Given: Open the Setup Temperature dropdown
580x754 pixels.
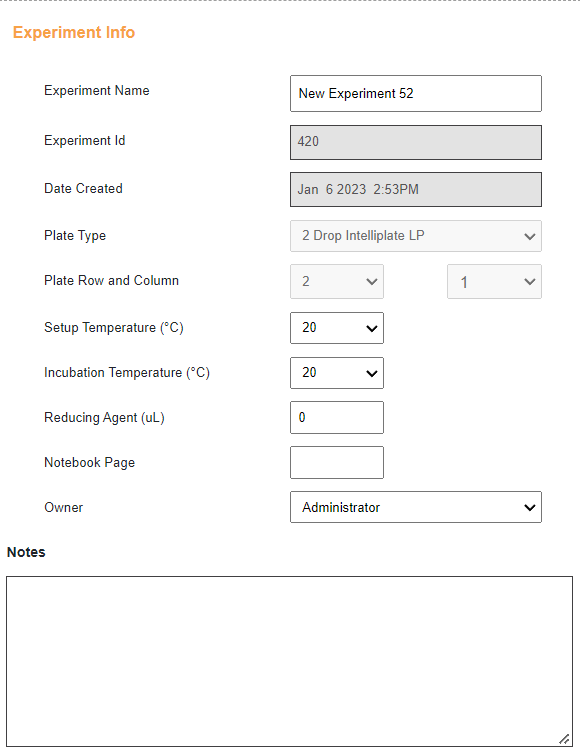Looking at the screenshot, I should (x=337, y=328).
